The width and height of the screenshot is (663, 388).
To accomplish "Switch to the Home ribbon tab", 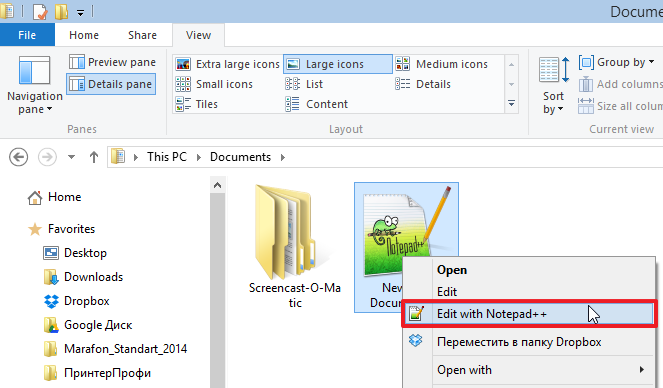I will tap(84, 35).
